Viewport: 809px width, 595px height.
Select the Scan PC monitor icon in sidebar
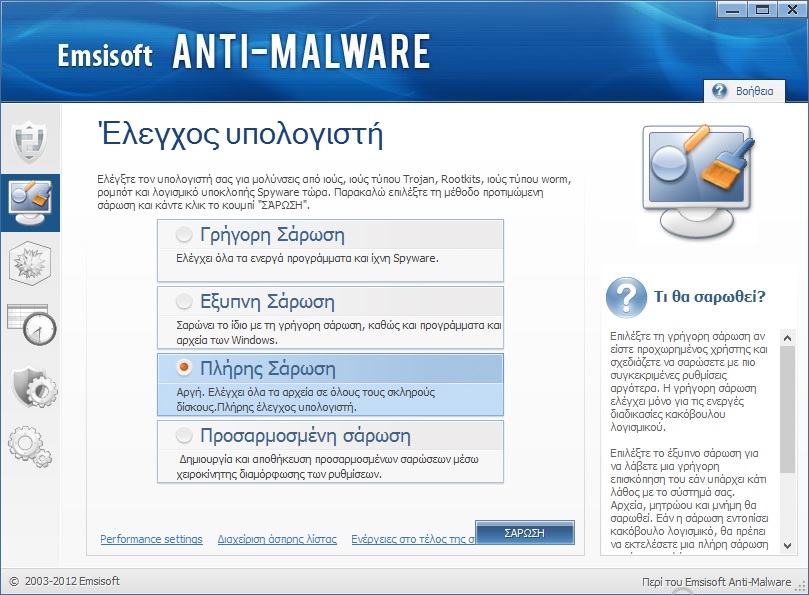tap(30, 202)
